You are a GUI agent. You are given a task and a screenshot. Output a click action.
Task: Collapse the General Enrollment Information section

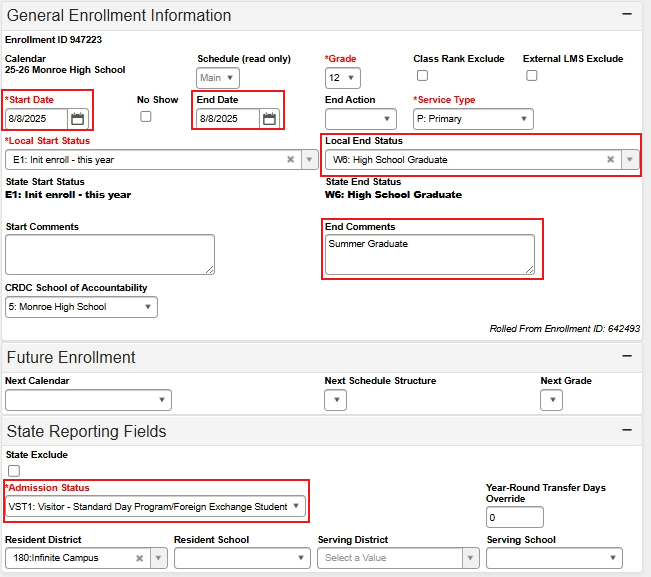click(x=627, y=15)
